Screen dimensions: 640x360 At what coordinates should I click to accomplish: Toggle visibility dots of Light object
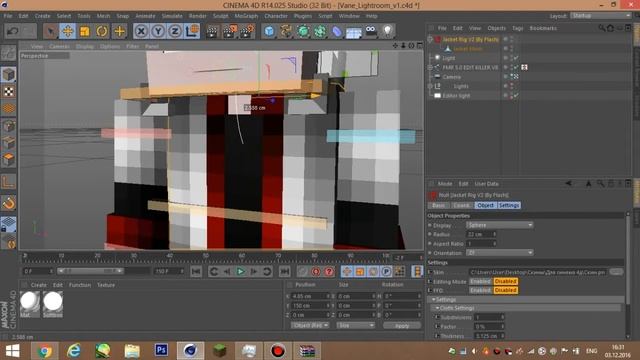511,58
